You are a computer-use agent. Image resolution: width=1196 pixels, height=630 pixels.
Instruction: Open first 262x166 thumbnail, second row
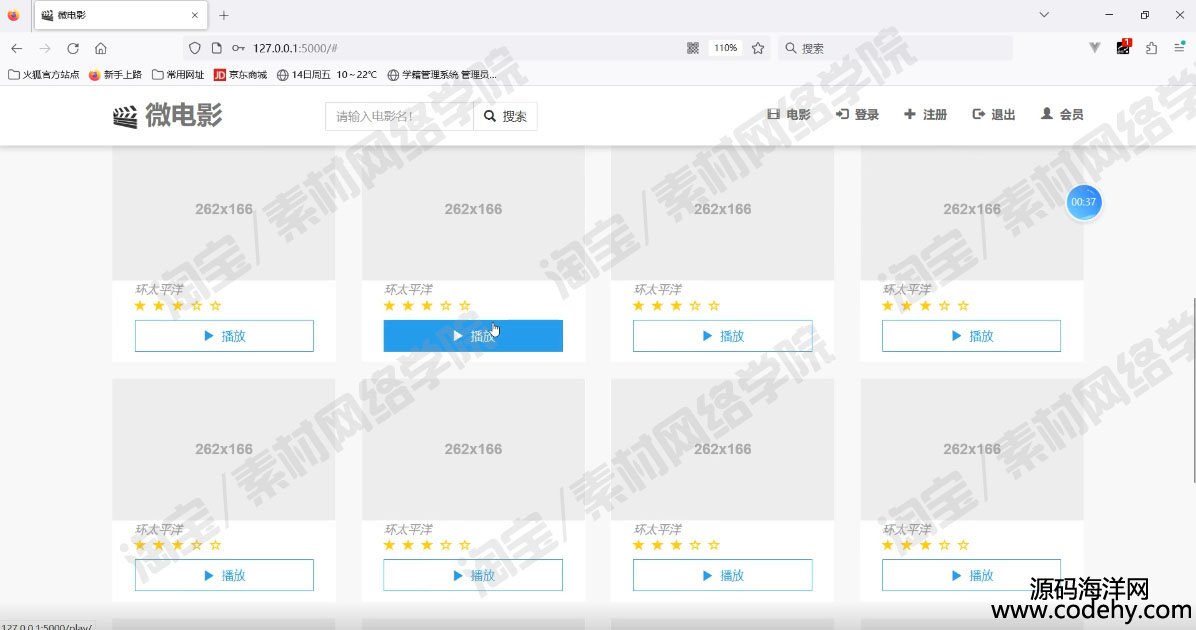[223, 449]
